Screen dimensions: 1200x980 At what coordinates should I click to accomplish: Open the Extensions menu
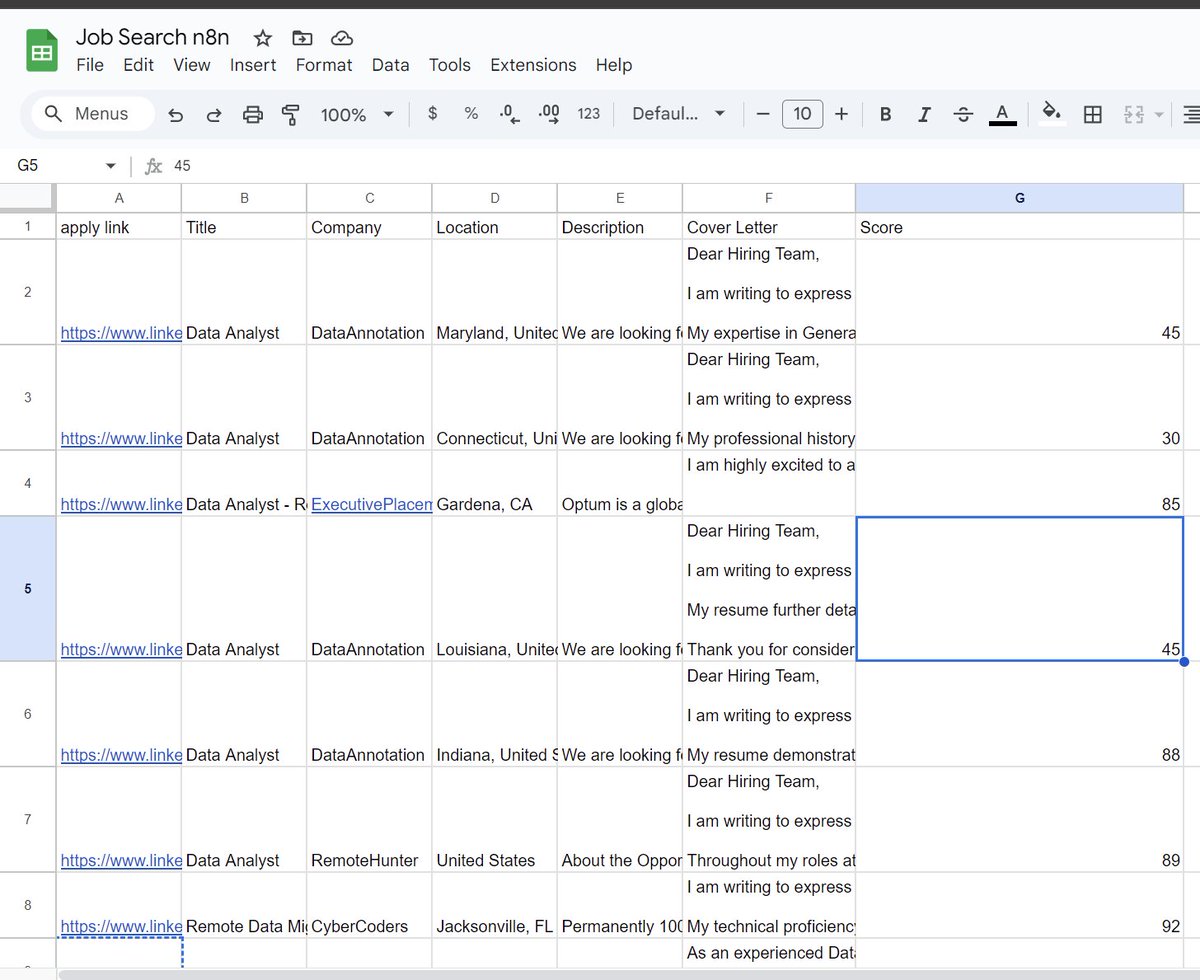pos(533,65)
